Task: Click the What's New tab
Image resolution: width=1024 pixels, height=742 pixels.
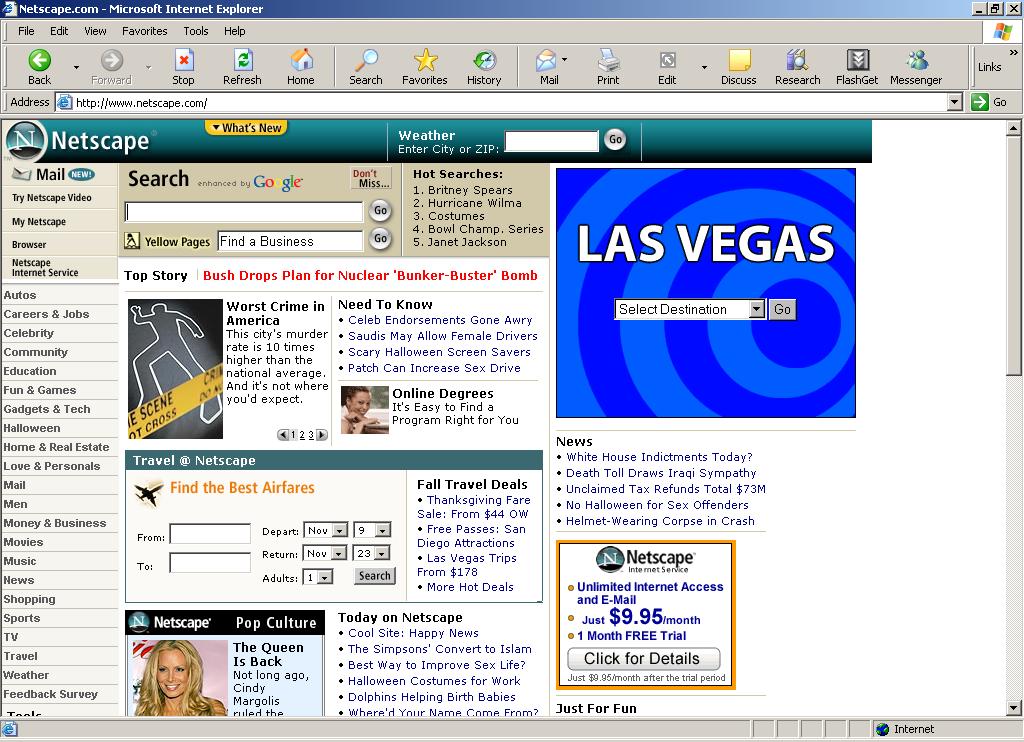Action: coord(246,128)
